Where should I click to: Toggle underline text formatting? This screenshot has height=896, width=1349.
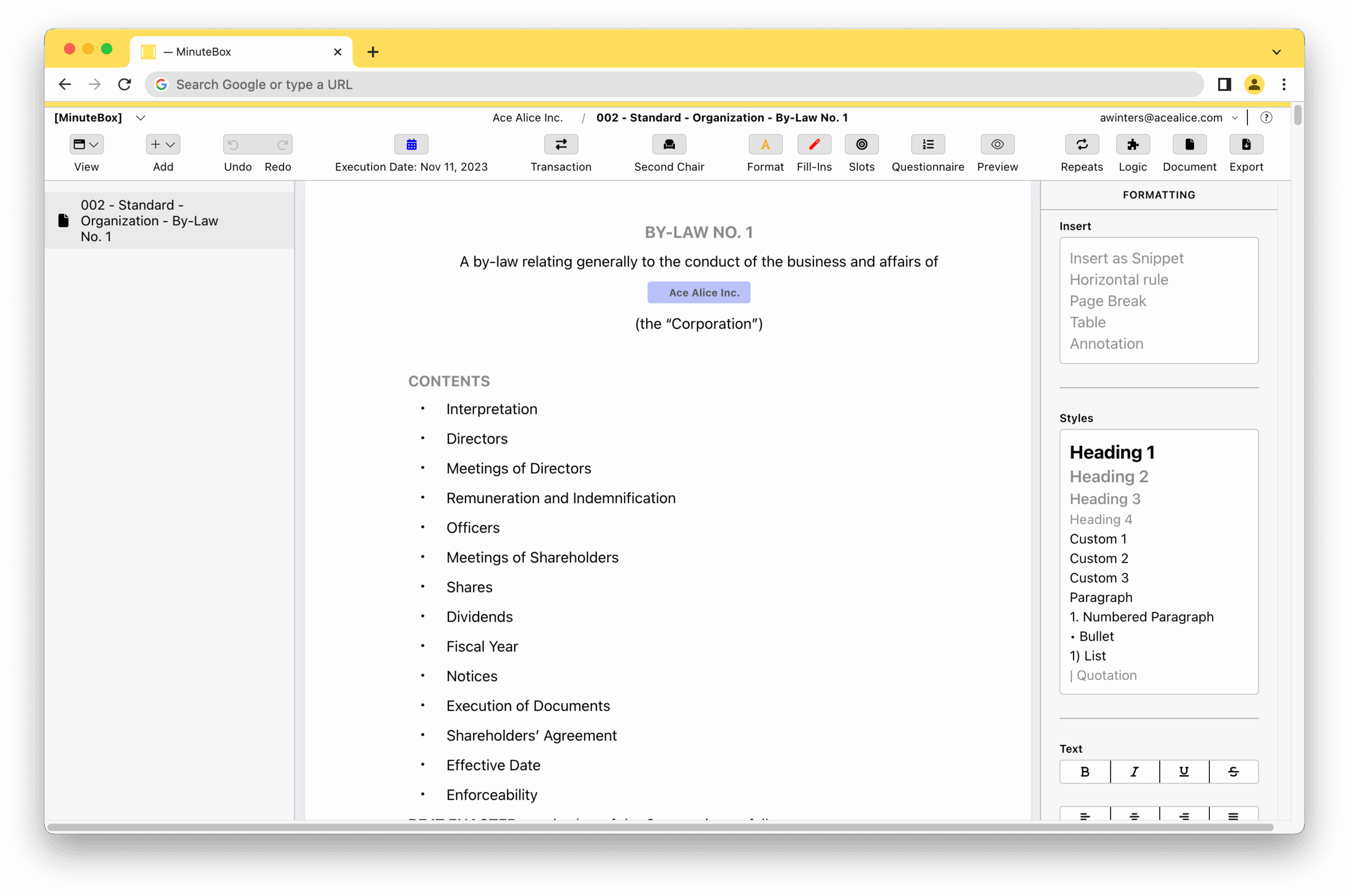1183,772
